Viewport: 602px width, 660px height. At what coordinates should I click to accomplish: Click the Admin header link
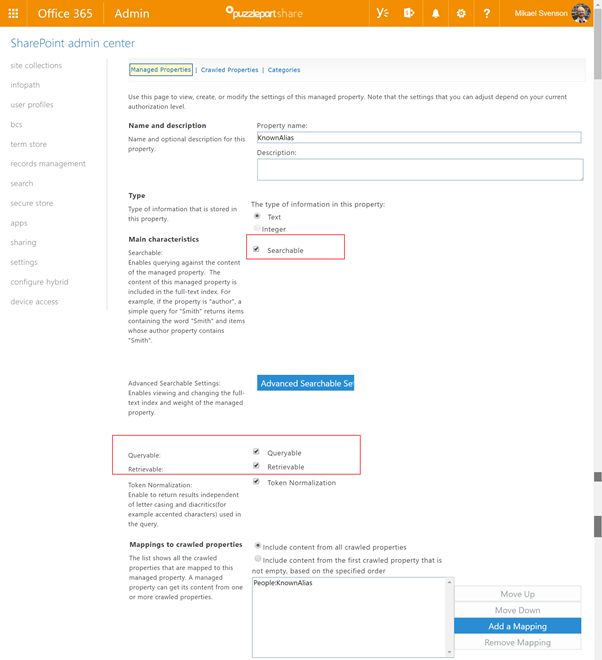(x=132, y=13)
